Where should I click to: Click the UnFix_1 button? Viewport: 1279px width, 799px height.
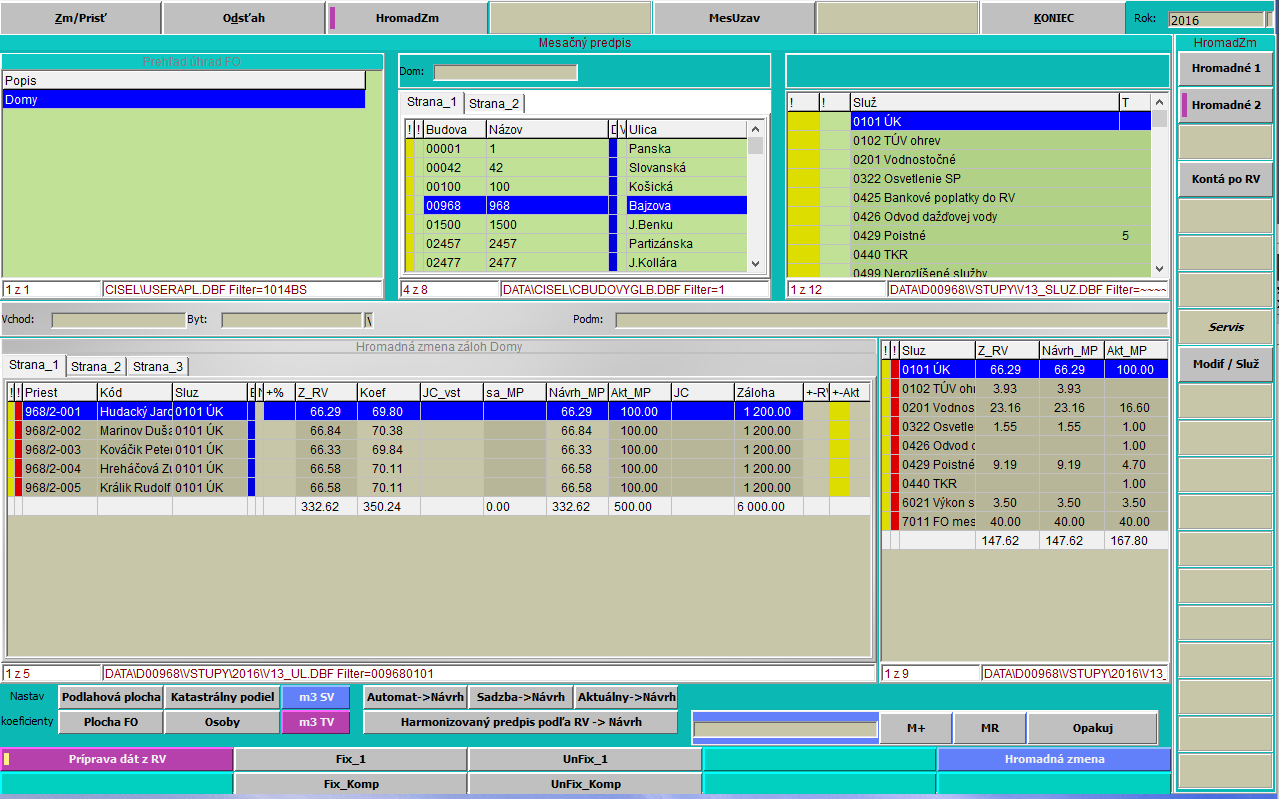pyautogui.click(x=585, y=759)
